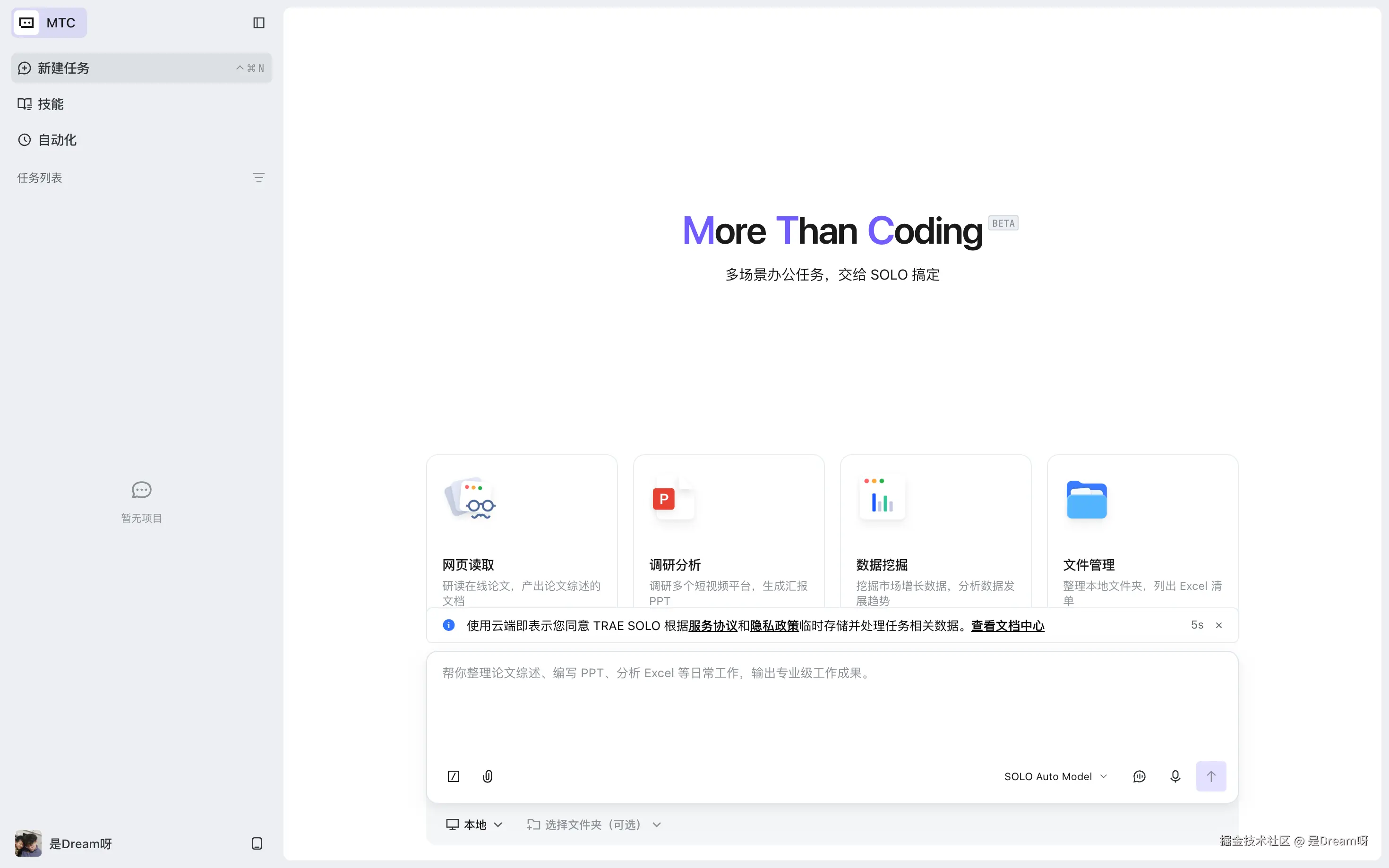1389x868 pixels.
Task: Click the paperclip attachment icon
Action: tap(488, 776)
